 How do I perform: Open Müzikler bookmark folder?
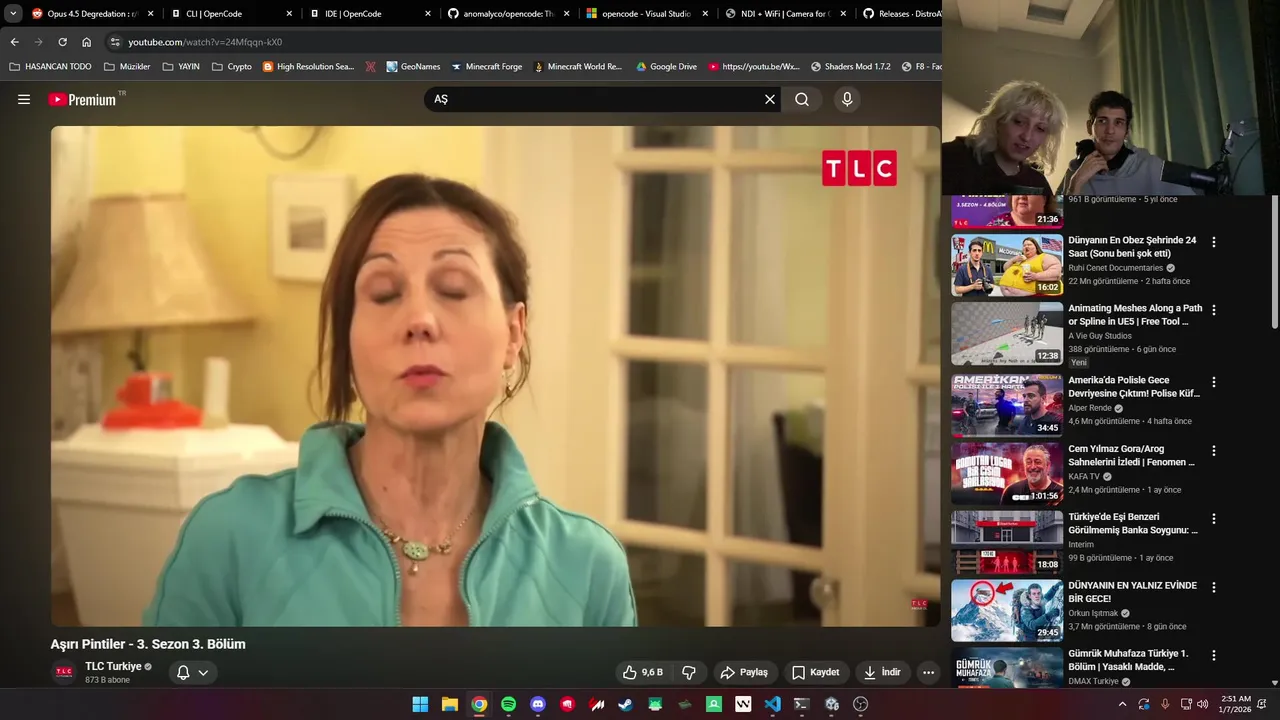point(127,67)
